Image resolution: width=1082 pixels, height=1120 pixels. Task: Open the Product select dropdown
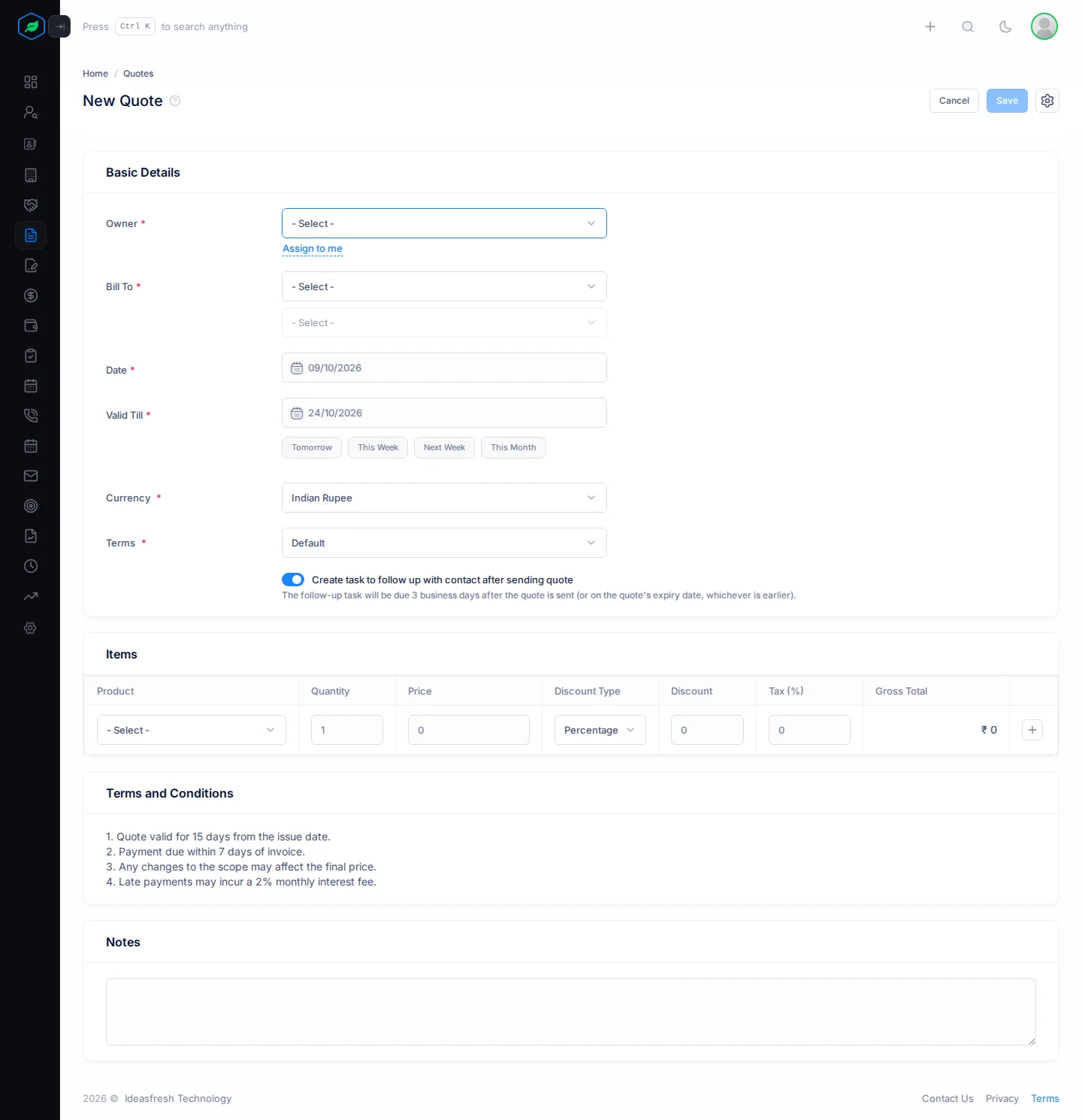coord(192,730)
